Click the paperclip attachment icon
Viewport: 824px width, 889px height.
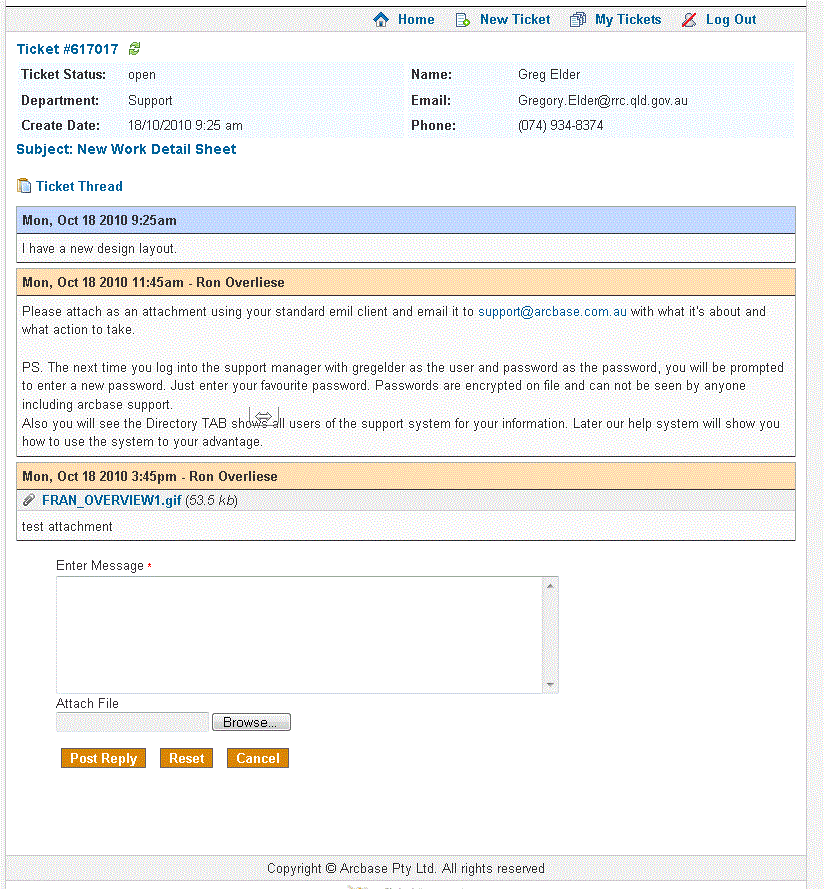(29, 500)
